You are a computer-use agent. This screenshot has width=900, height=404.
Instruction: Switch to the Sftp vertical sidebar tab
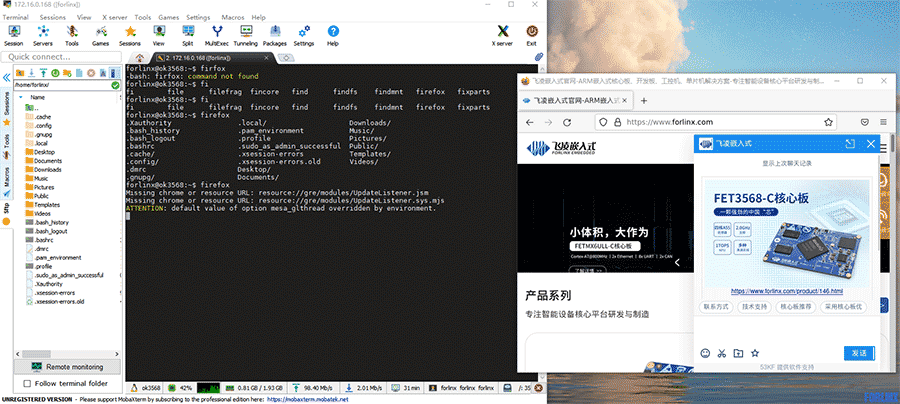[x=6, y=212]
